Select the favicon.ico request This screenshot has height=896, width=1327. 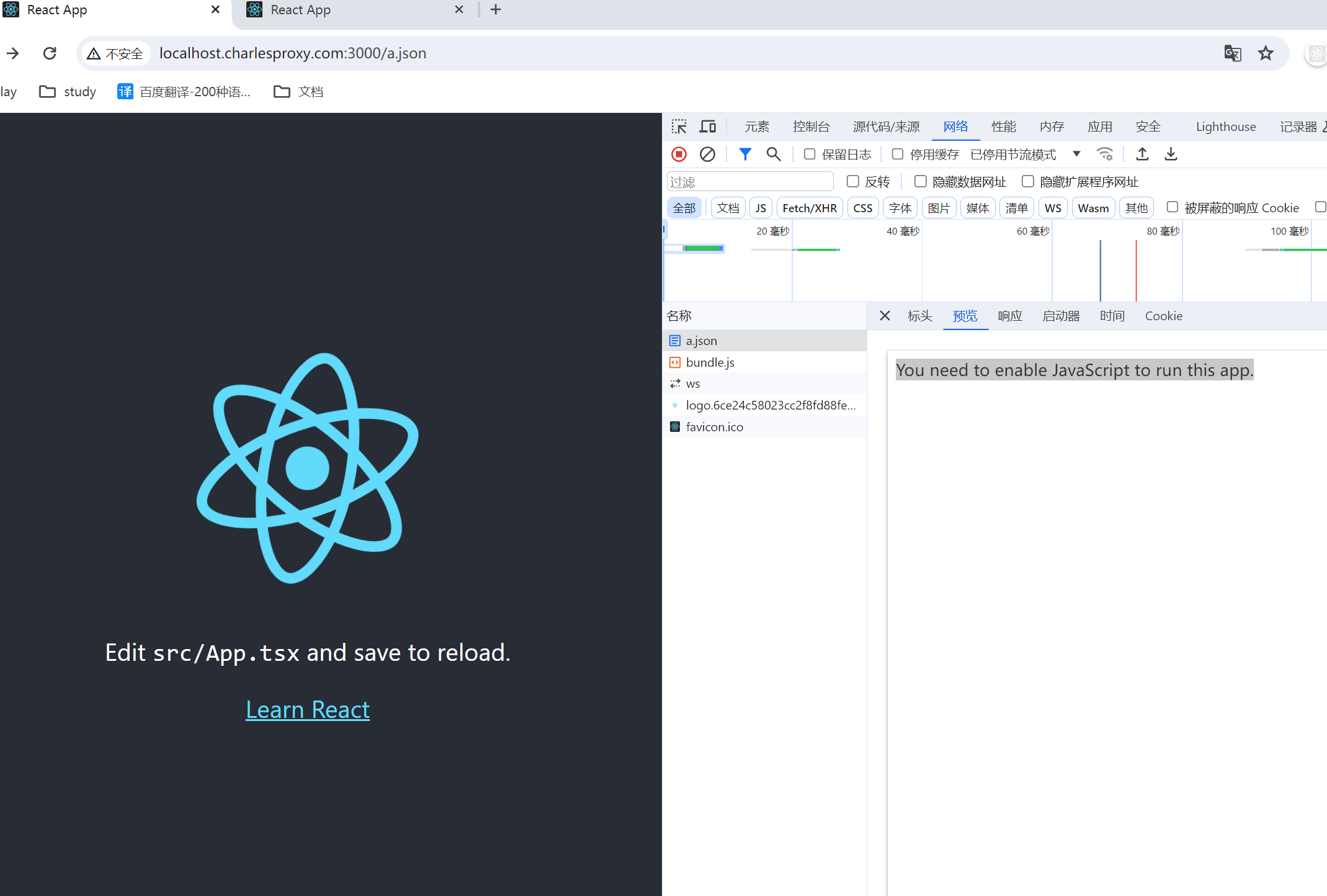[x=764, y=427]
